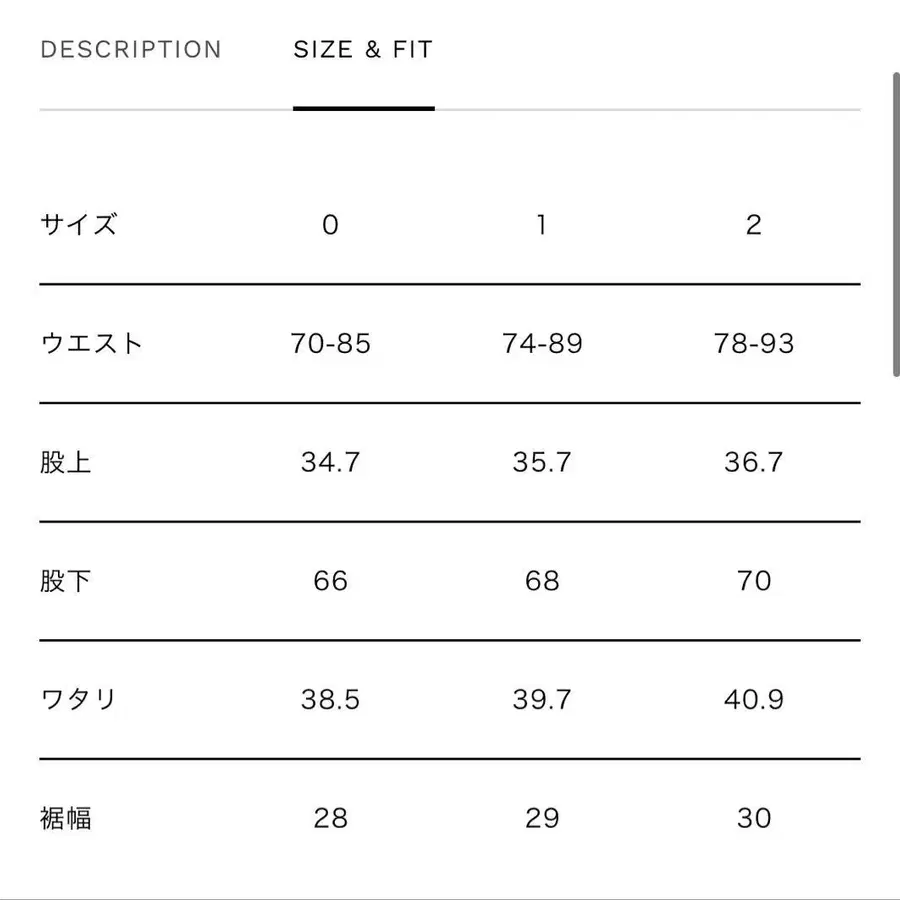Select inseam value 66 for size 0
The image size is (900, 900).
click(x=331, y=581)
